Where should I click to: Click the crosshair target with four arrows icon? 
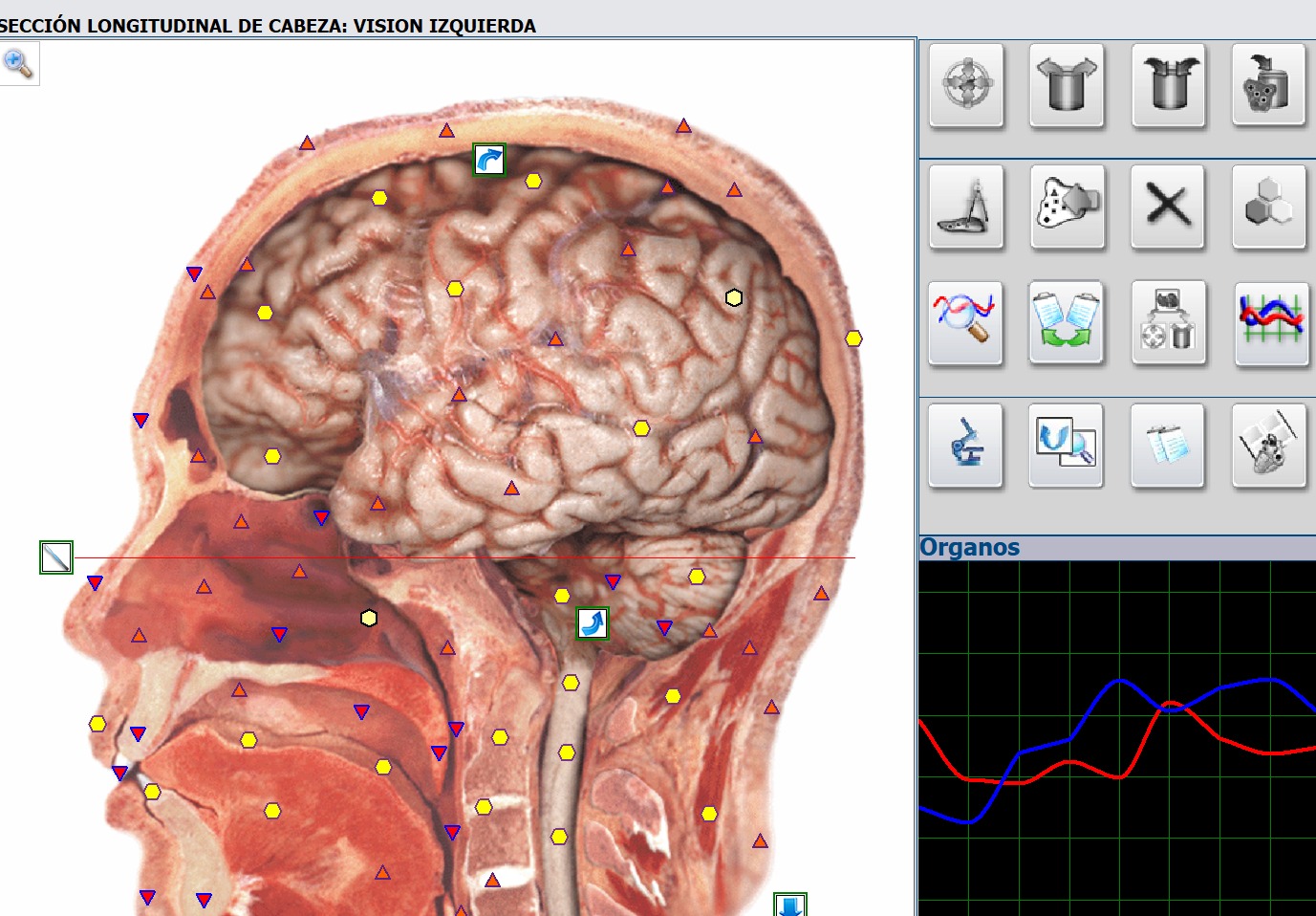click(x=966, y=85)
